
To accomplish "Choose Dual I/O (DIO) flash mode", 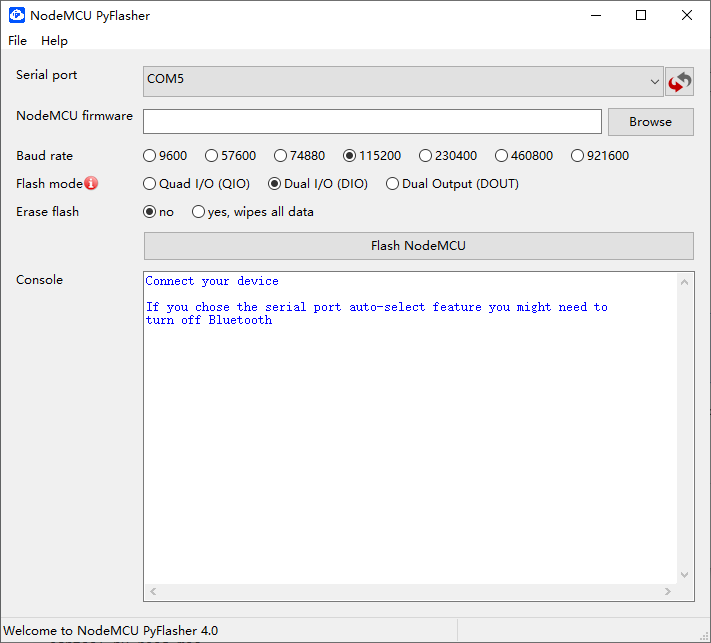I will 318,184.
